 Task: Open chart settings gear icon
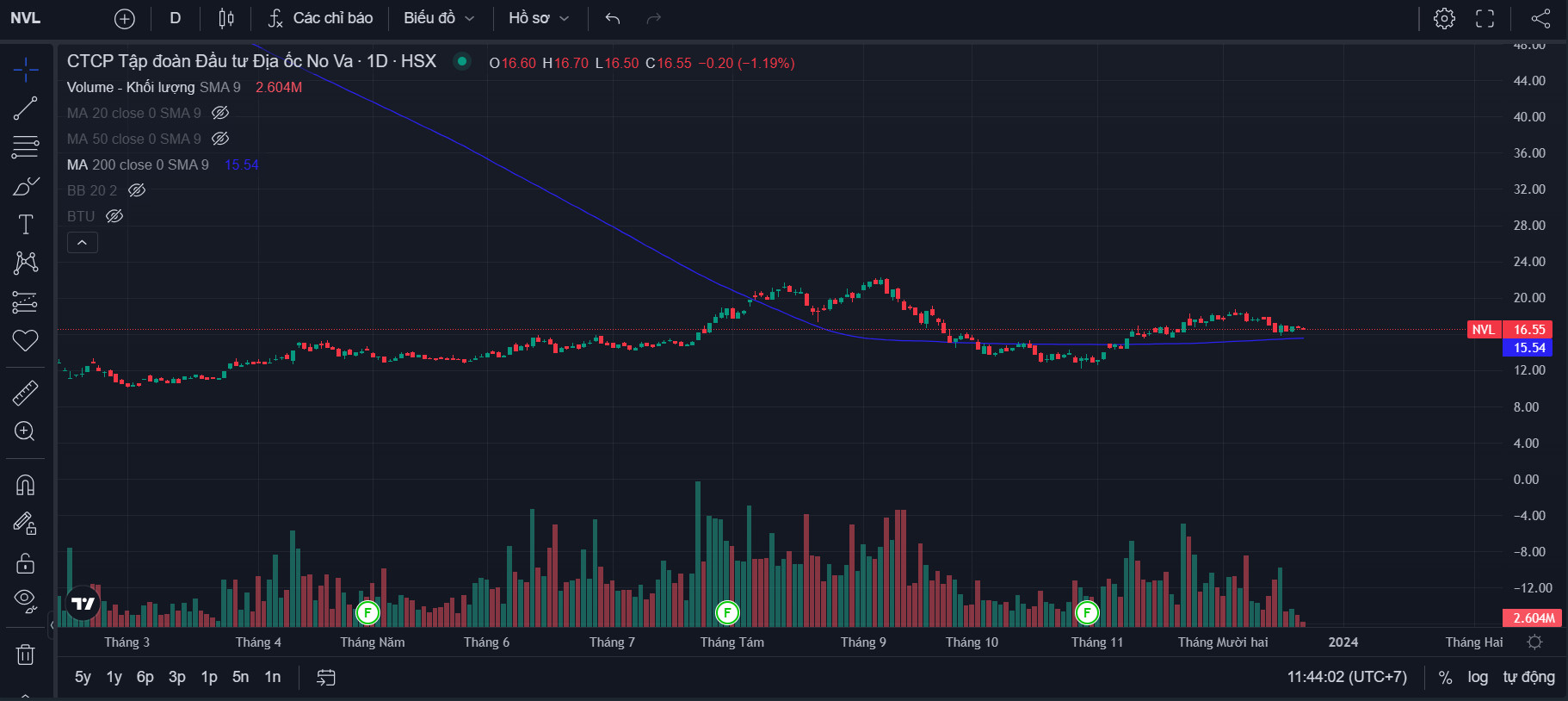coord(1444,18)
